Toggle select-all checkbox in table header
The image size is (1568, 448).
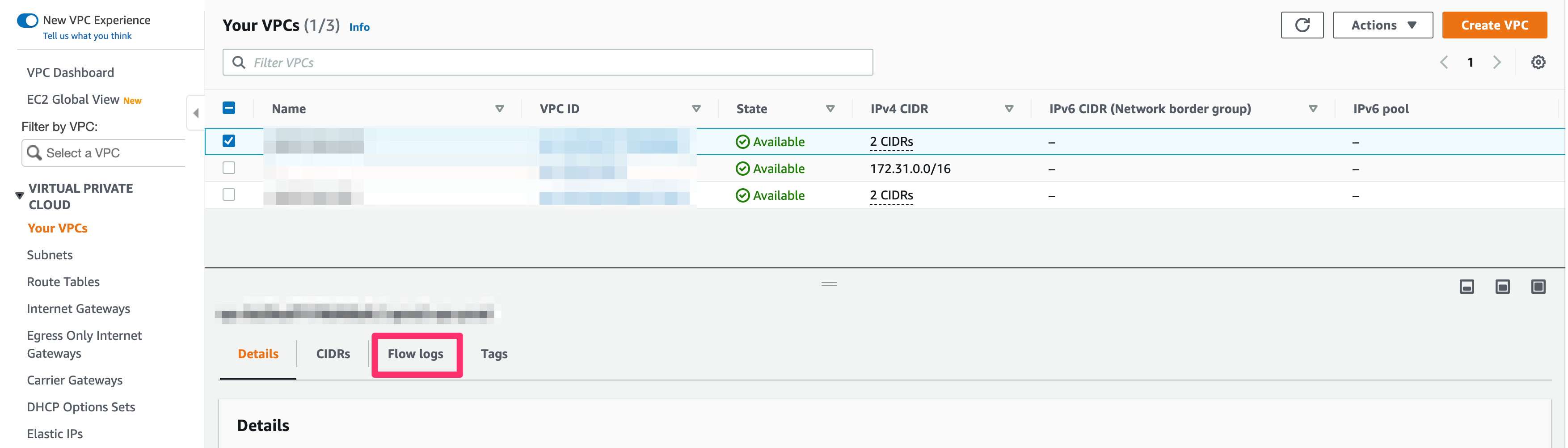point(229,108)
